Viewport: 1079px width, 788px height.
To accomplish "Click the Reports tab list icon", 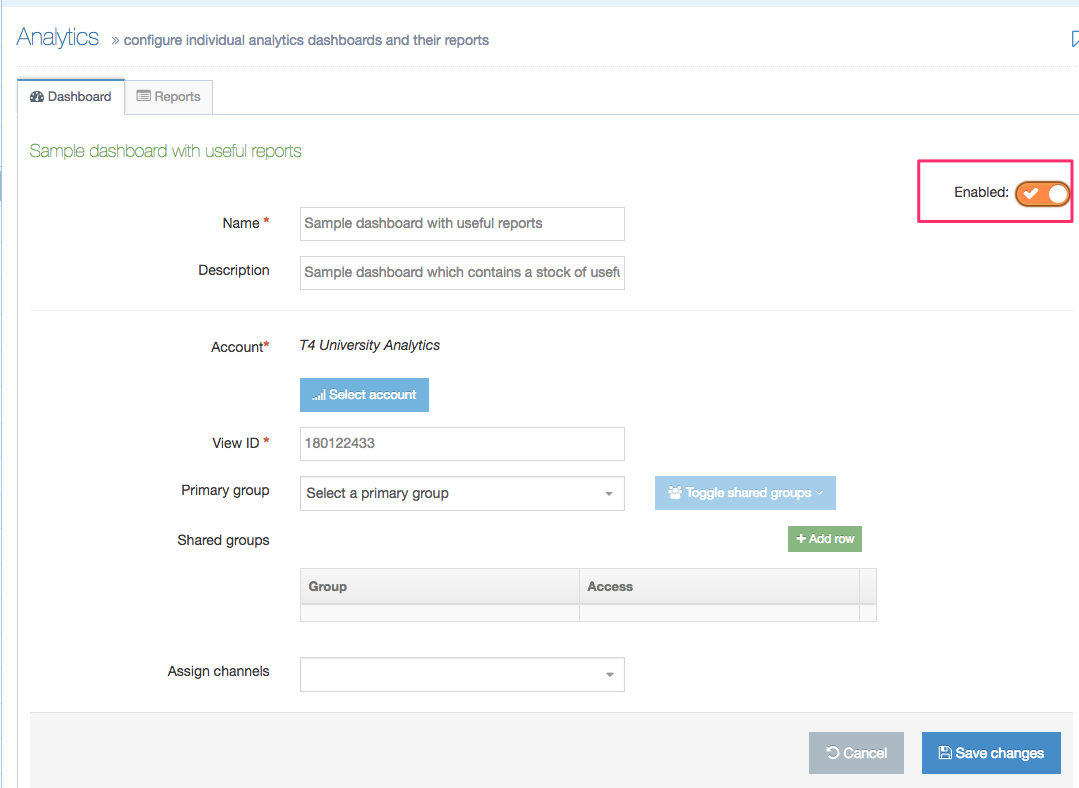I will (144, 97).
